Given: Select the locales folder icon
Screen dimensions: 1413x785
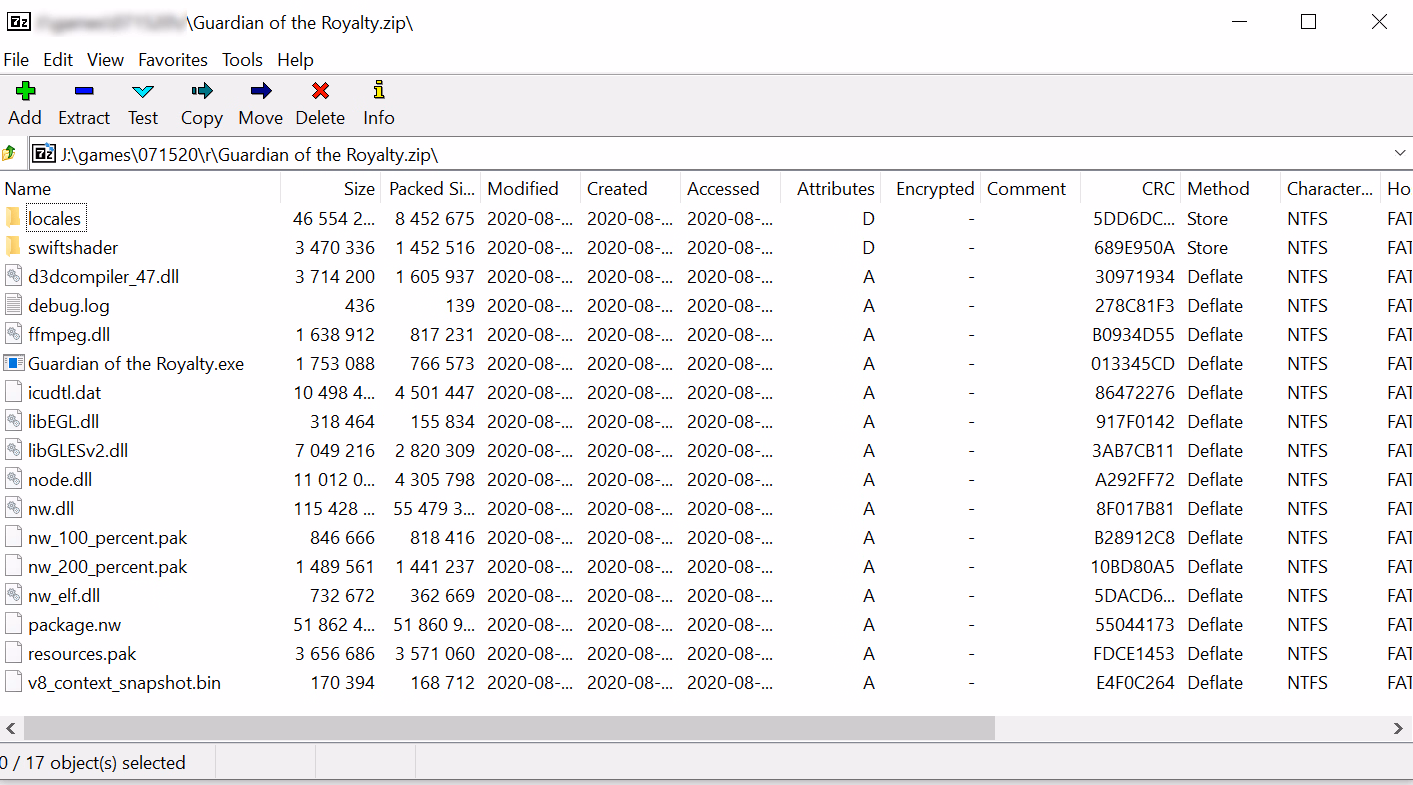Looking at the screenshot, I should click(13, 218).
